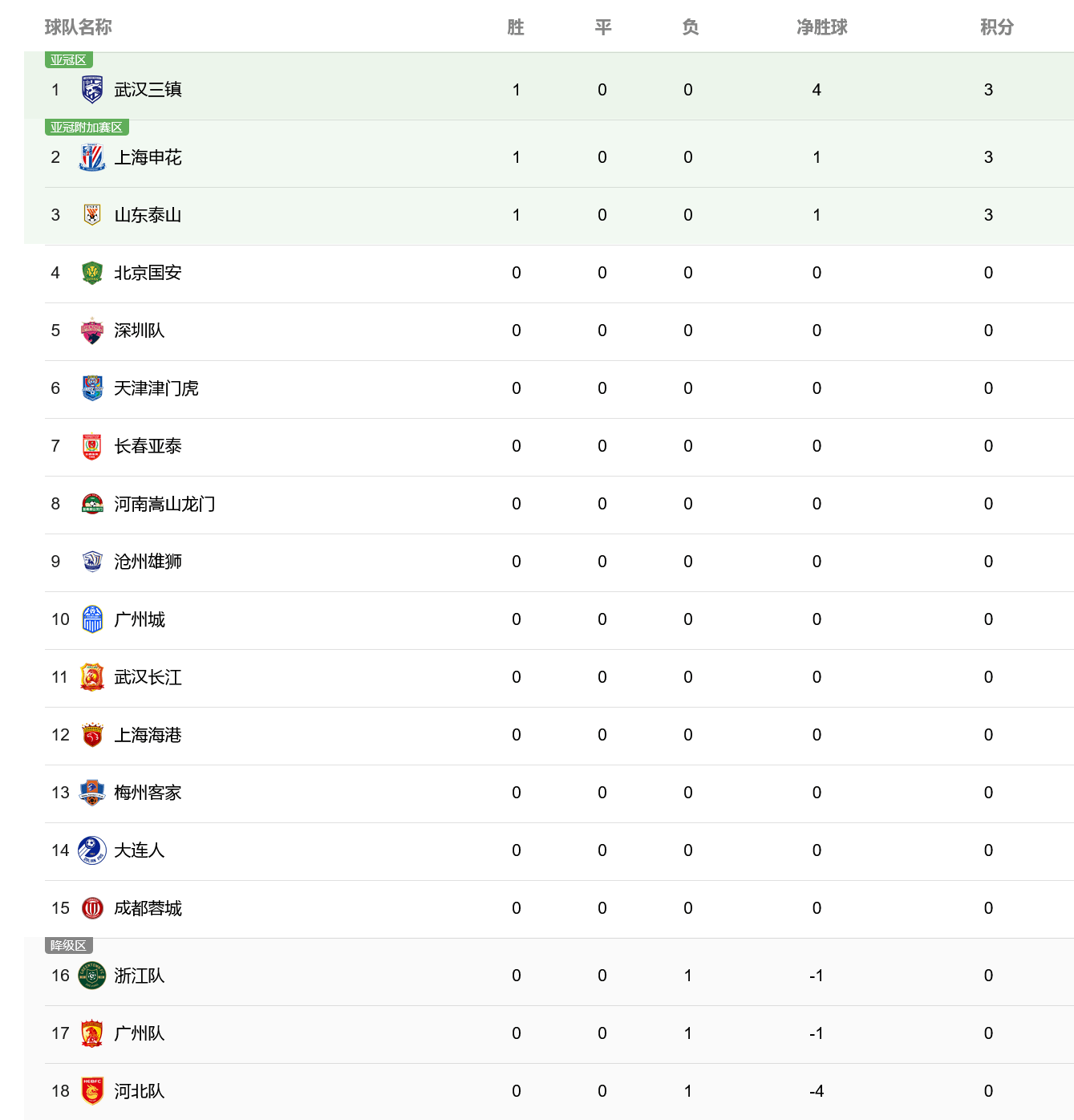The width and height of the screenshot is (1074, 1120).
Task: Click the 净胜球 goal difference header
Action: click(x=821, y=27)
